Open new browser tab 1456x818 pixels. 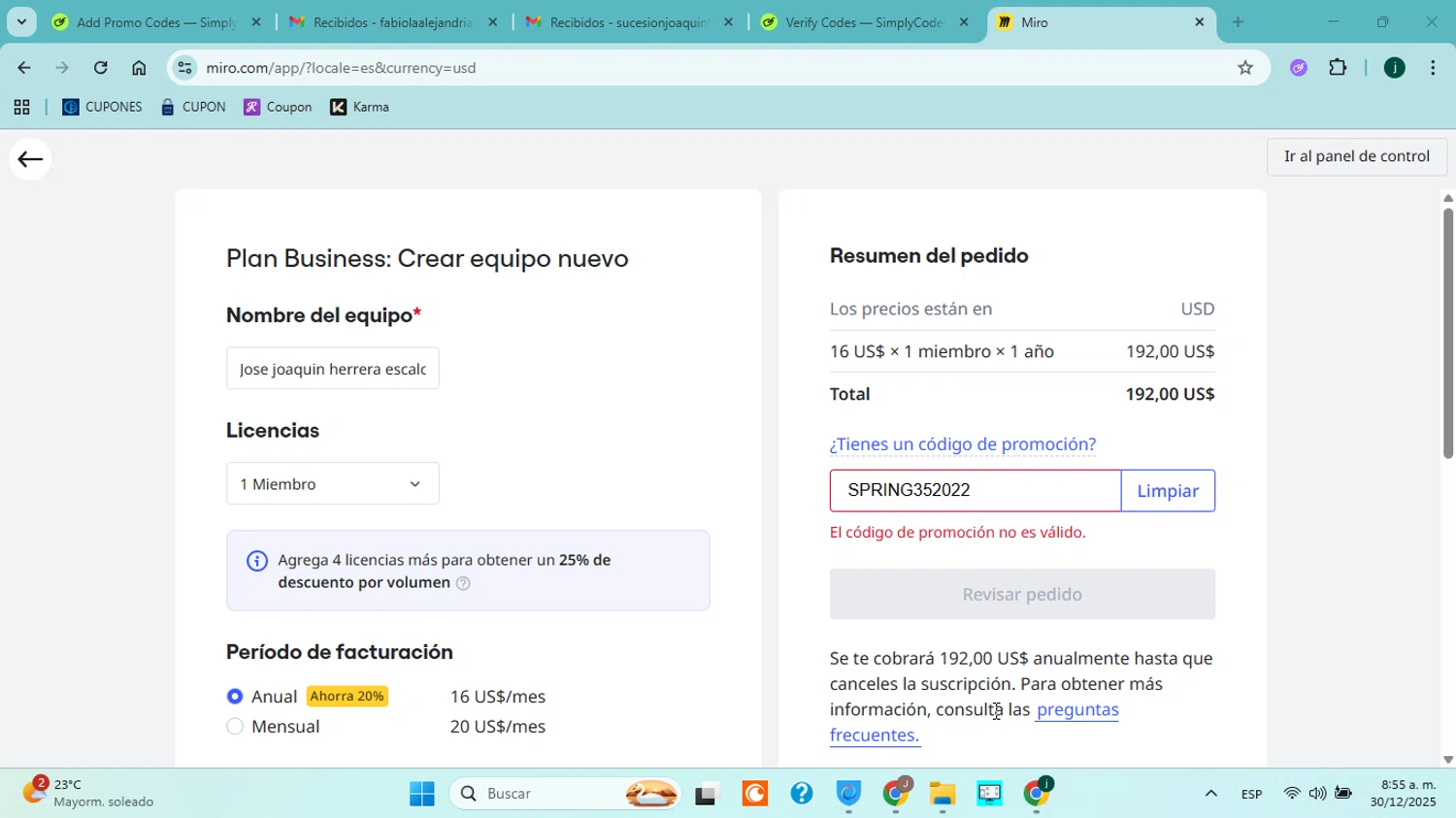1238,22
